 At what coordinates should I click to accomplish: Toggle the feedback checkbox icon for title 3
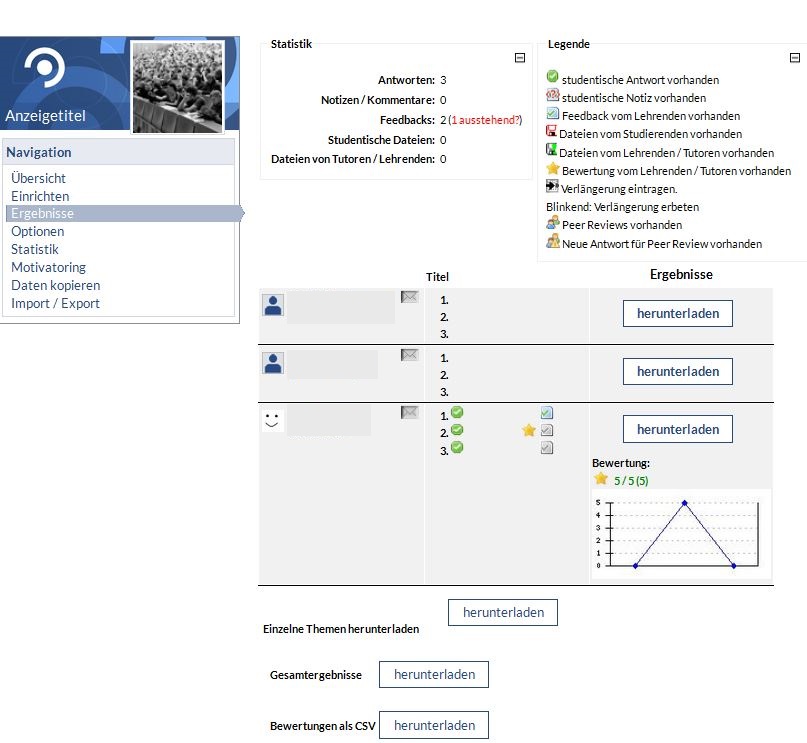pos(547,448)
